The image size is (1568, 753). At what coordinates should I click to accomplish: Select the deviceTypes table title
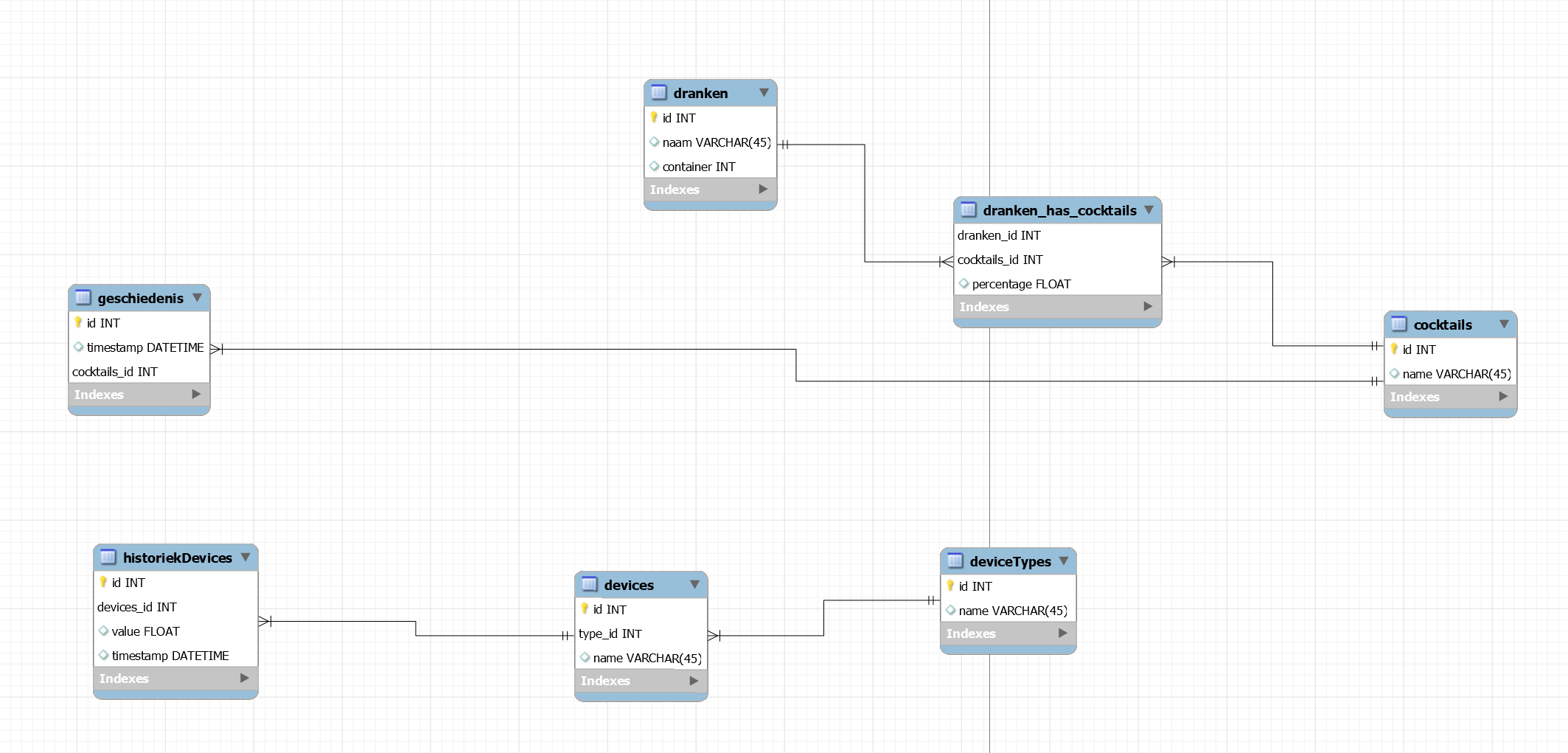[x=1010, y=562]
